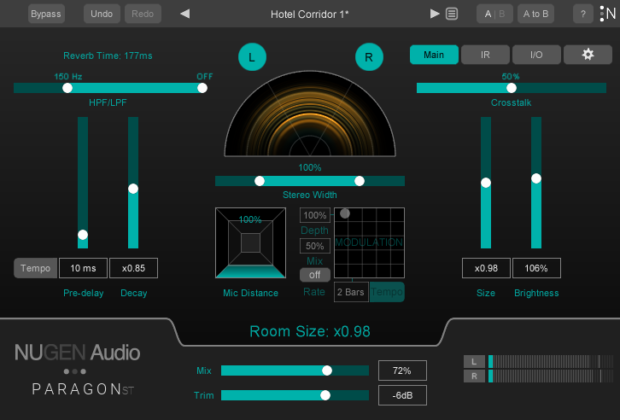Click the Brightness vertical slider handle
Image resolution: width=620 pixels, height=420 pixels.
[x=536, y=178]
